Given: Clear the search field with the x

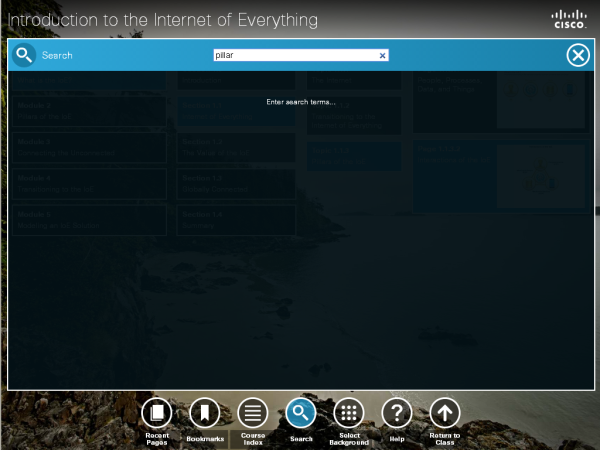Looking at the screenshot, I should (382, 56).
